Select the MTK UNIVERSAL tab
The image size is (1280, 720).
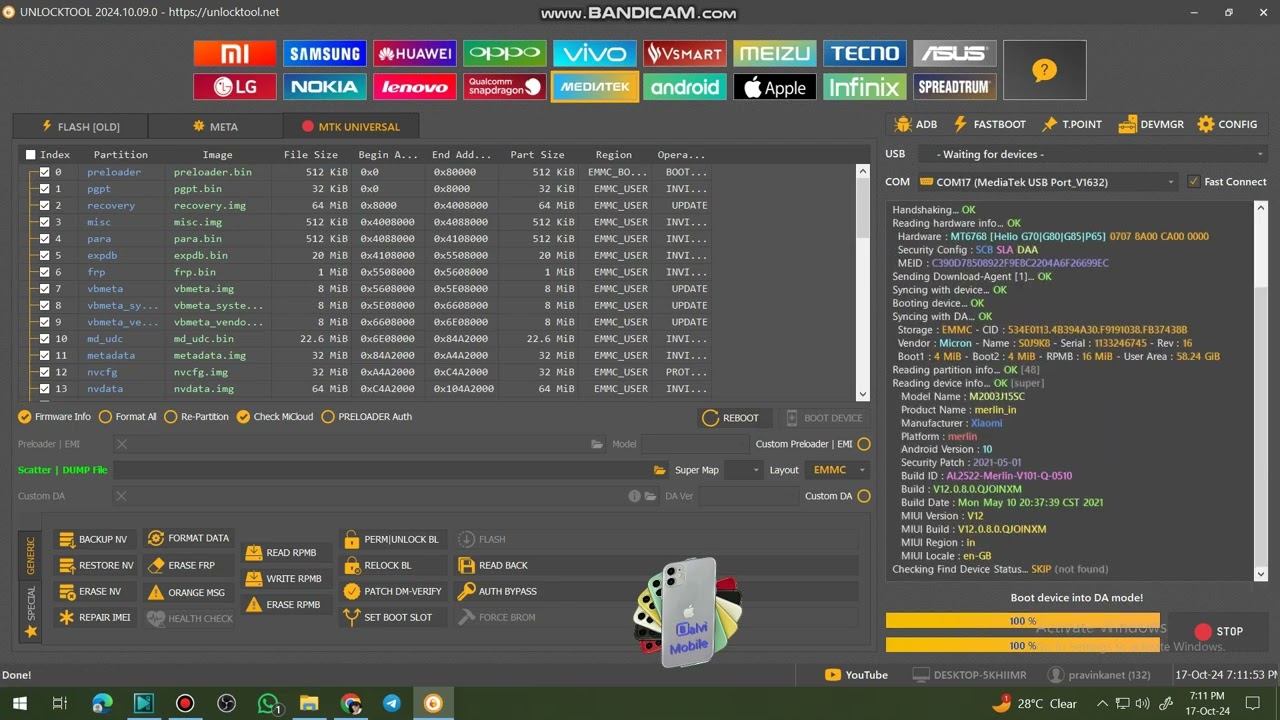(350, 127)
